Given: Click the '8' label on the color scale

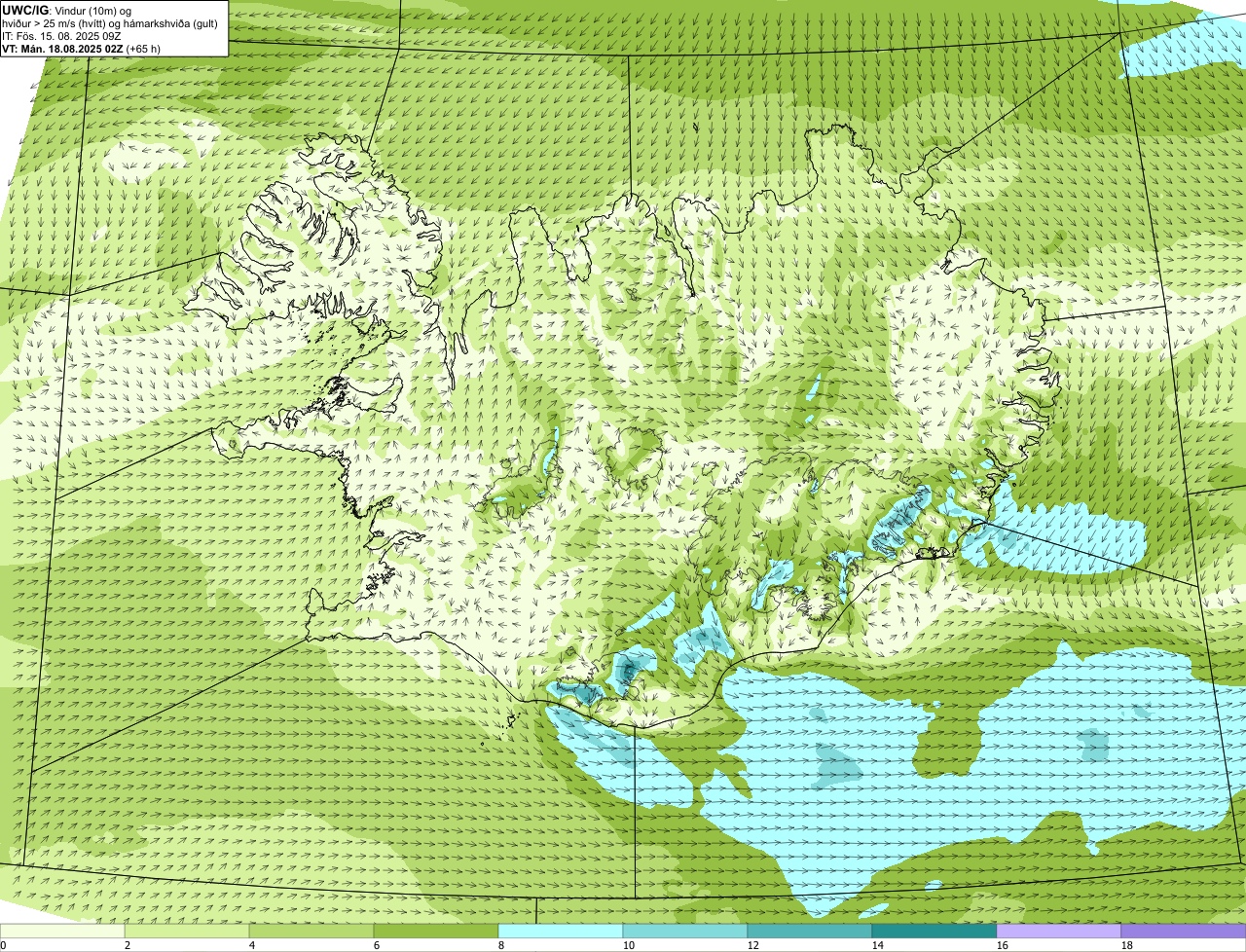Looking at the screenshot, I should pyautogui.click(x=501, y=945).
